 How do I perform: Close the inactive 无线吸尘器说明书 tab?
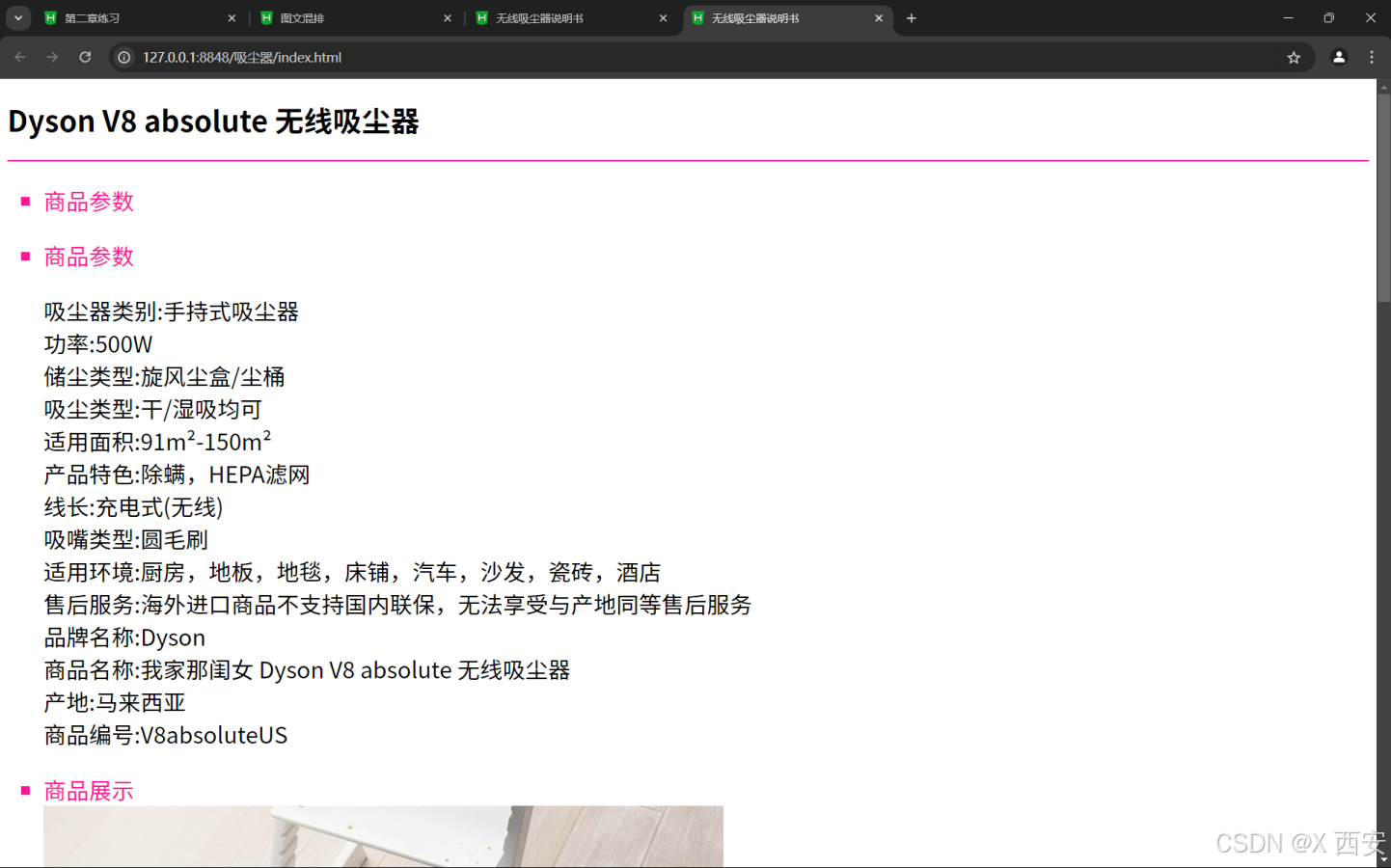[x=664, y=18]
